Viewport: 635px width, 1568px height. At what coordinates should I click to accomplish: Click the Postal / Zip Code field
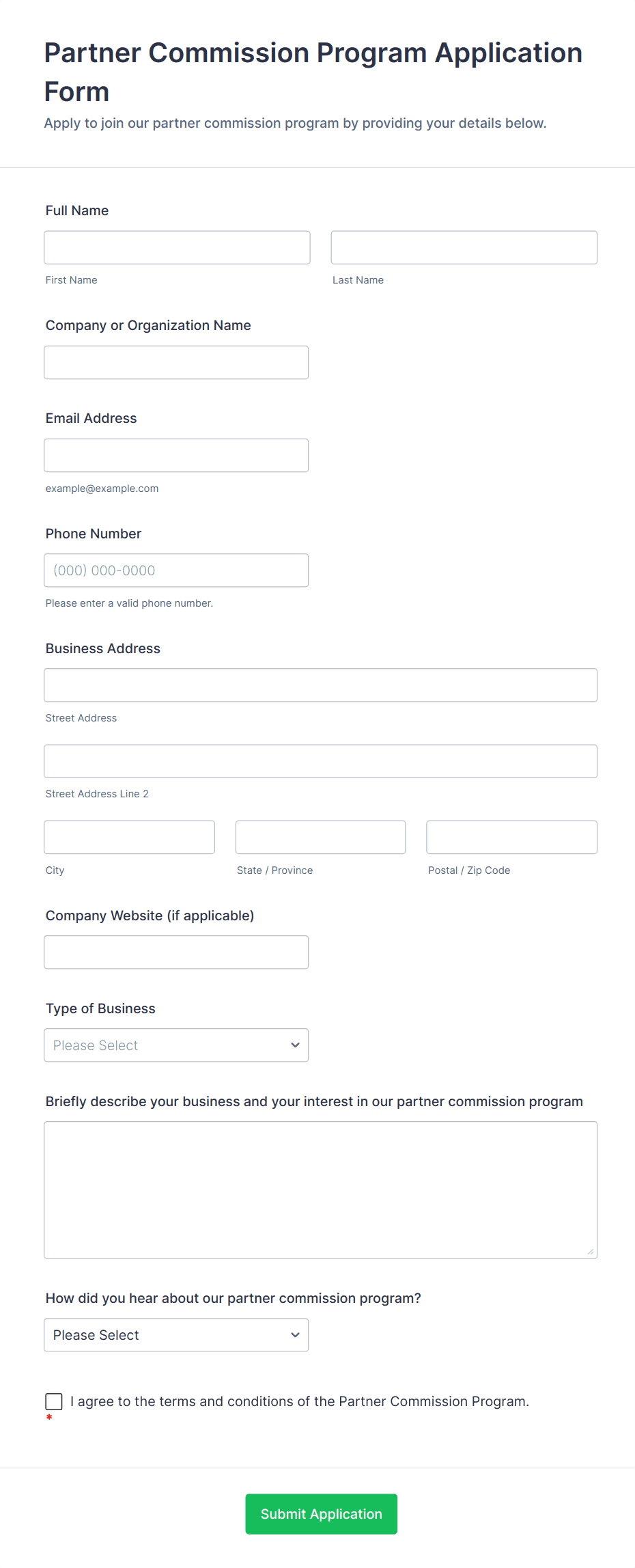coord(511,837)
